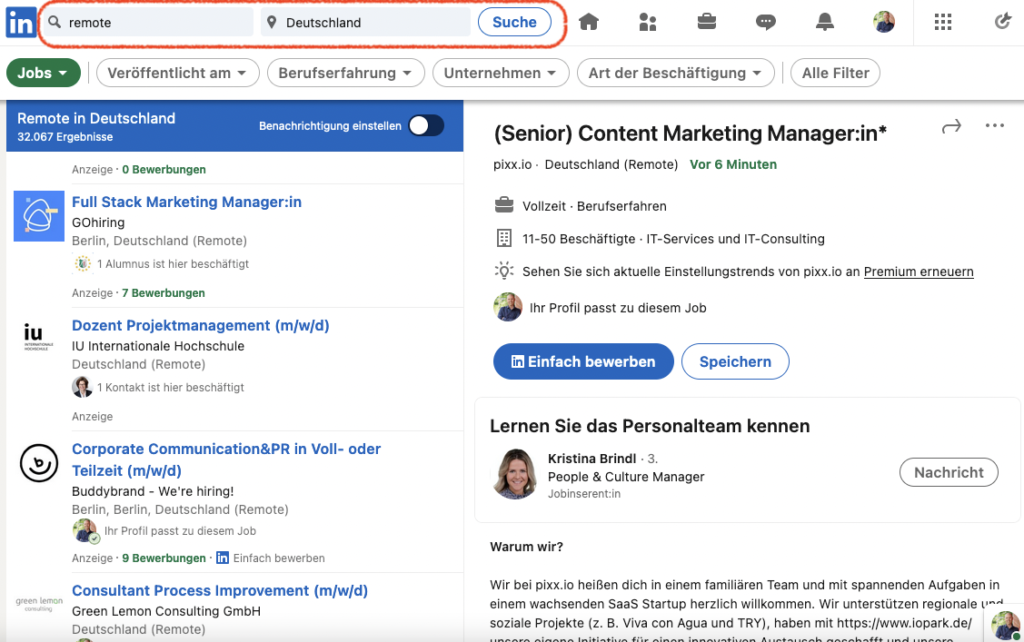Toggle Benachrichtigung einstellen switch
The image size is (1024, 642).
click(426, 125)
